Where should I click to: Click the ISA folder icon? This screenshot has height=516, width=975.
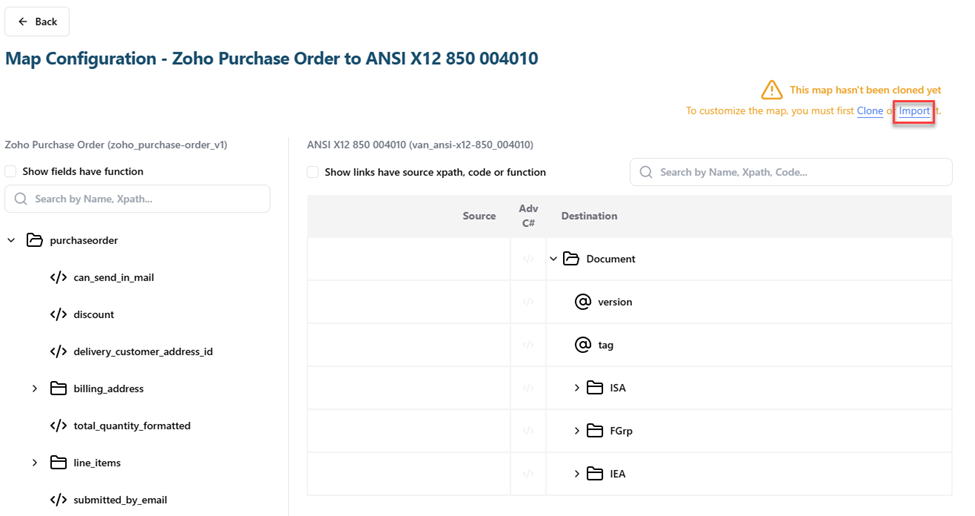coord(595,388)
